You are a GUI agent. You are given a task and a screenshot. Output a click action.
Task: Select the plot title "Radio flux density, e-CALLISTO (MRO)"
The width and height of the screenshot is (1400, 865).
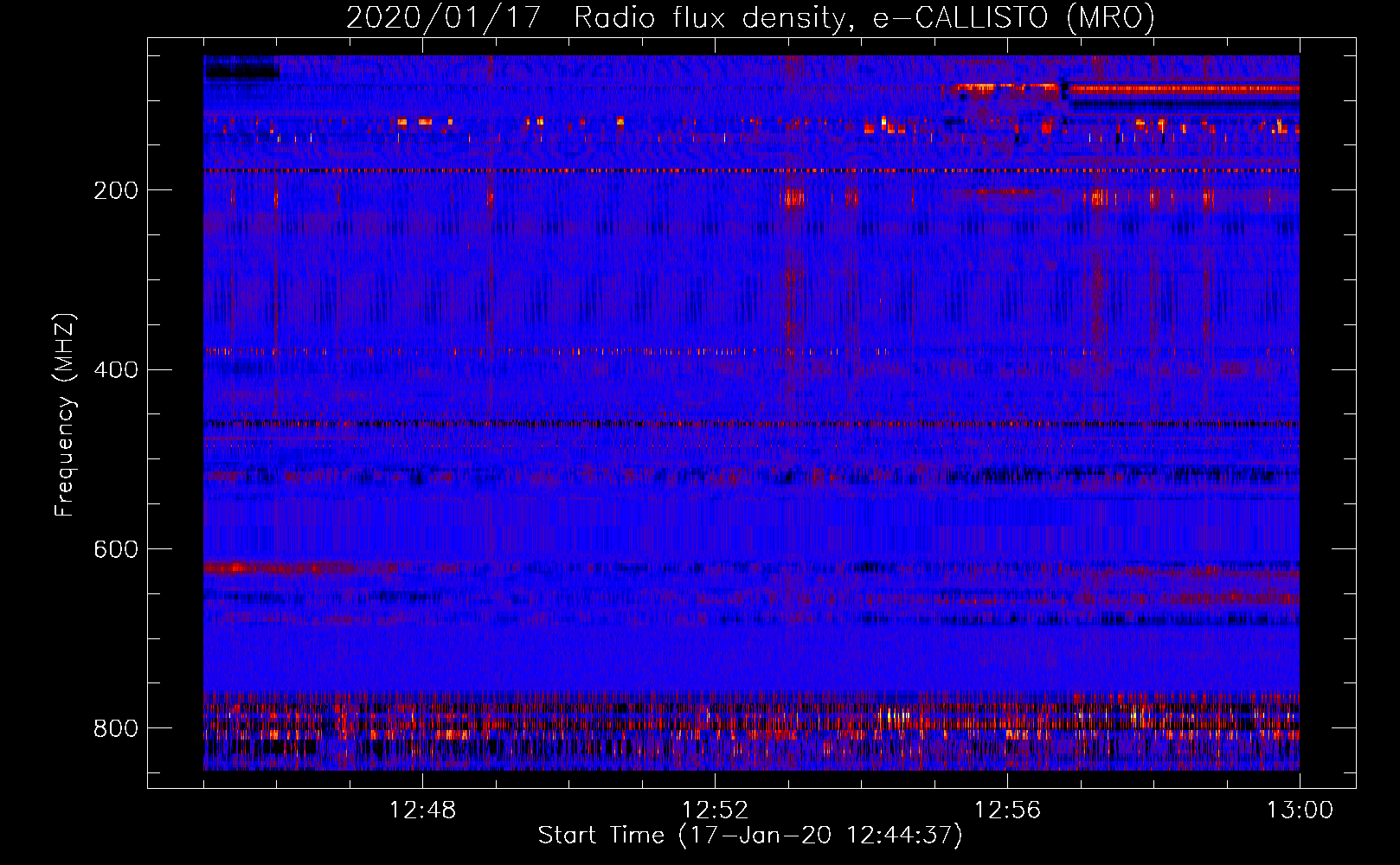click(864, 17)
